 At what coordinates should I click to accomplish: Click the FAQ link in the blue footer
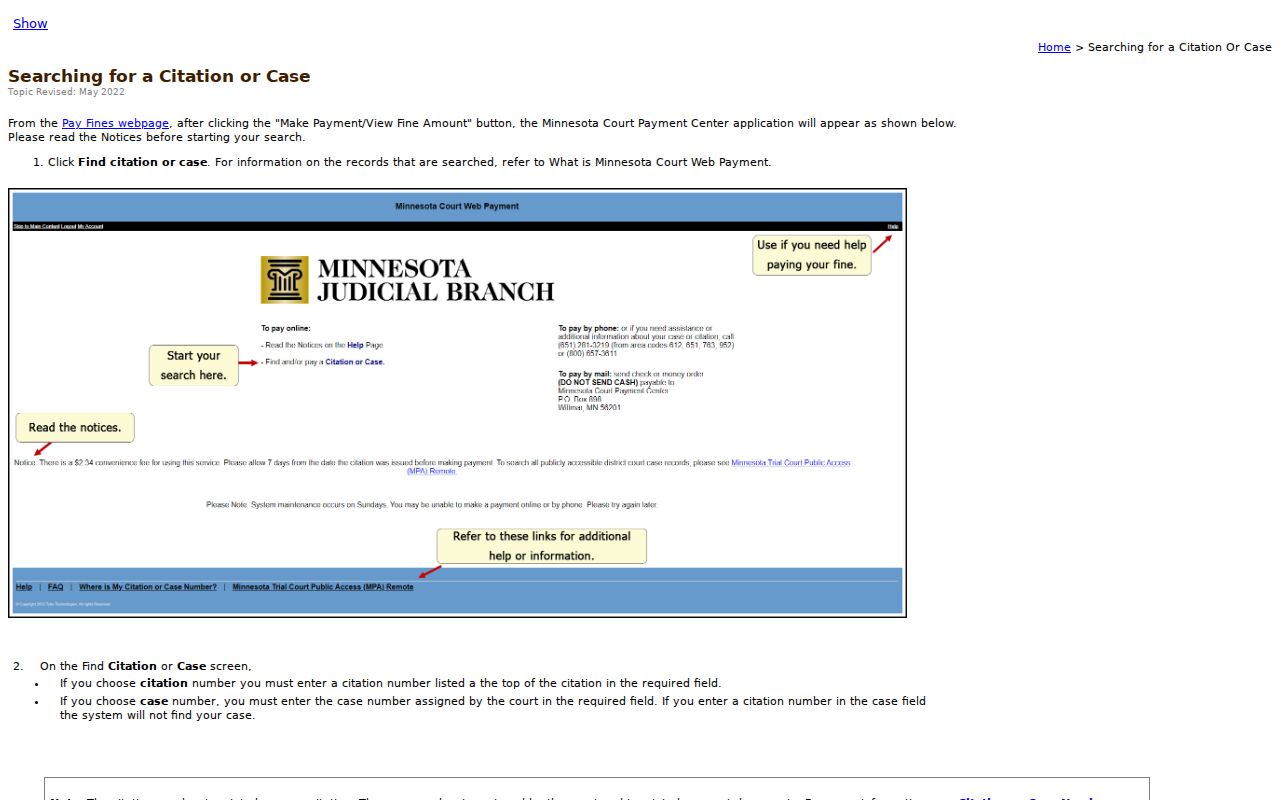pyautogui.click(x=56, y=587)
